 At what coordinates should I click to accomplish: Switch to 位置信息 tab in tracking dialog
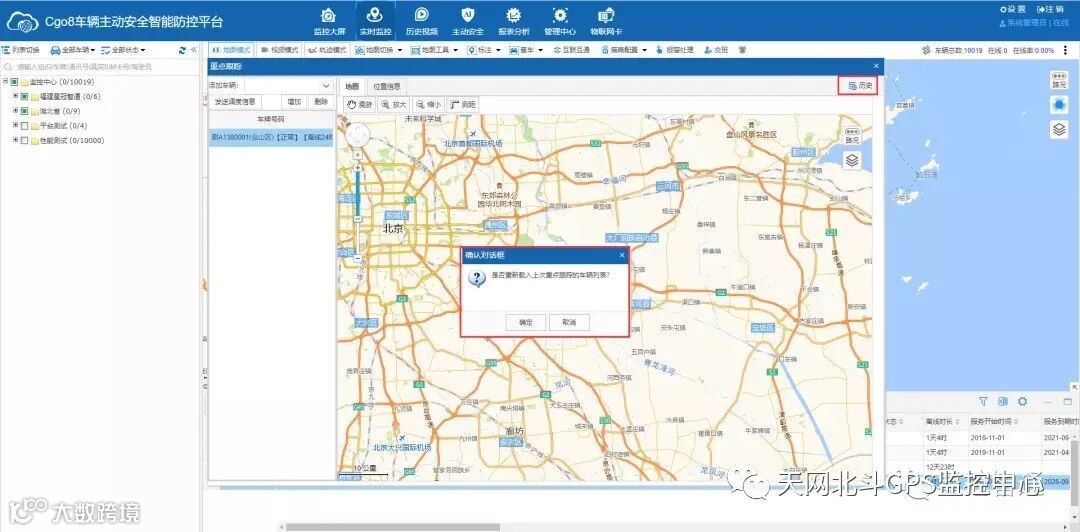[x=386, y=86]
